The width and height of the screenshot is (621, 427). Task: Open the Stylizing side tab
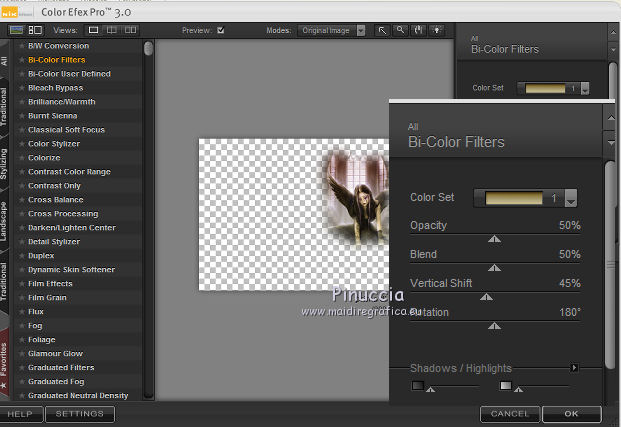click(x=4, y=164)
